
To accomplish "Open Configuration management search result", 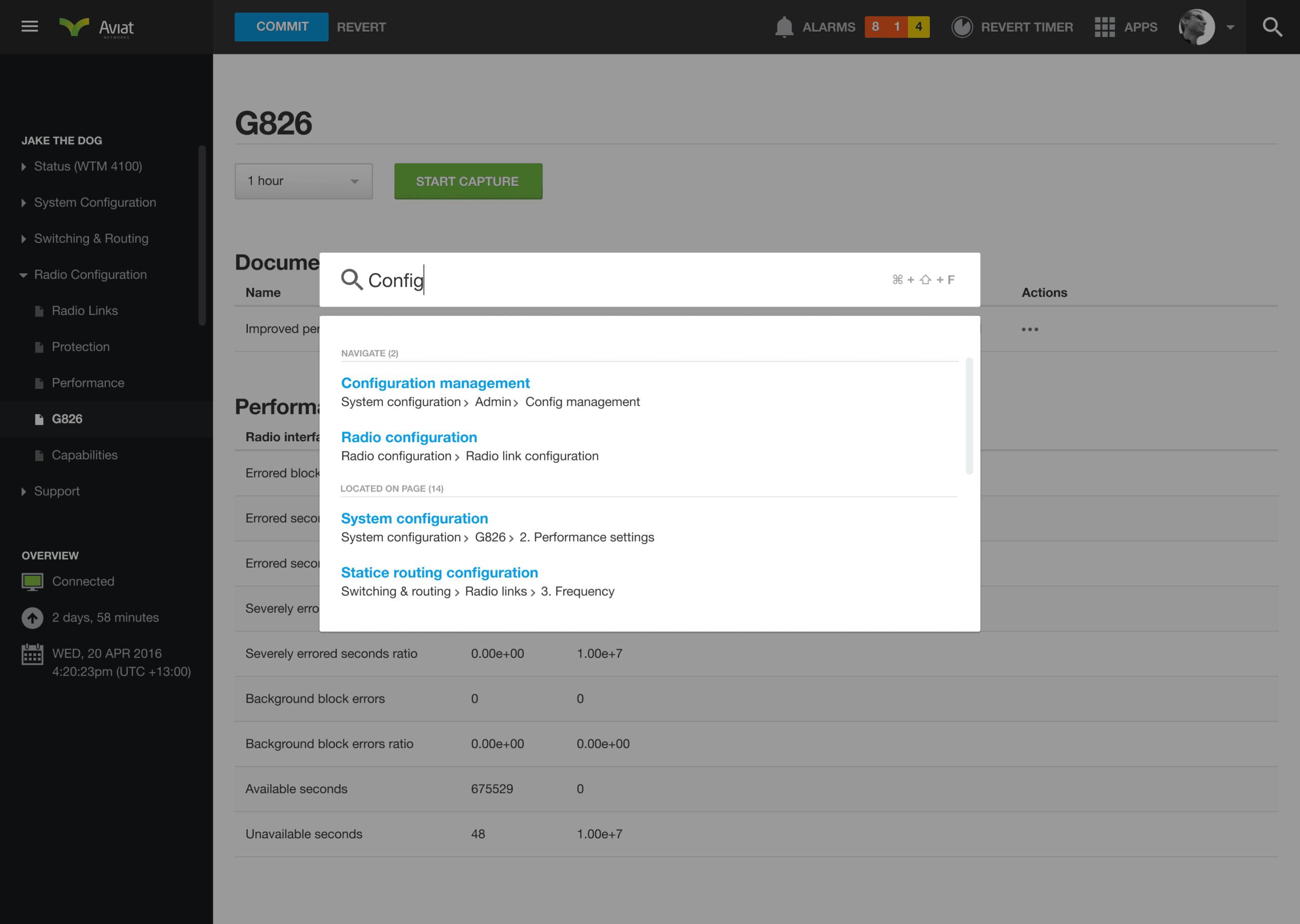I will (435, 383).
